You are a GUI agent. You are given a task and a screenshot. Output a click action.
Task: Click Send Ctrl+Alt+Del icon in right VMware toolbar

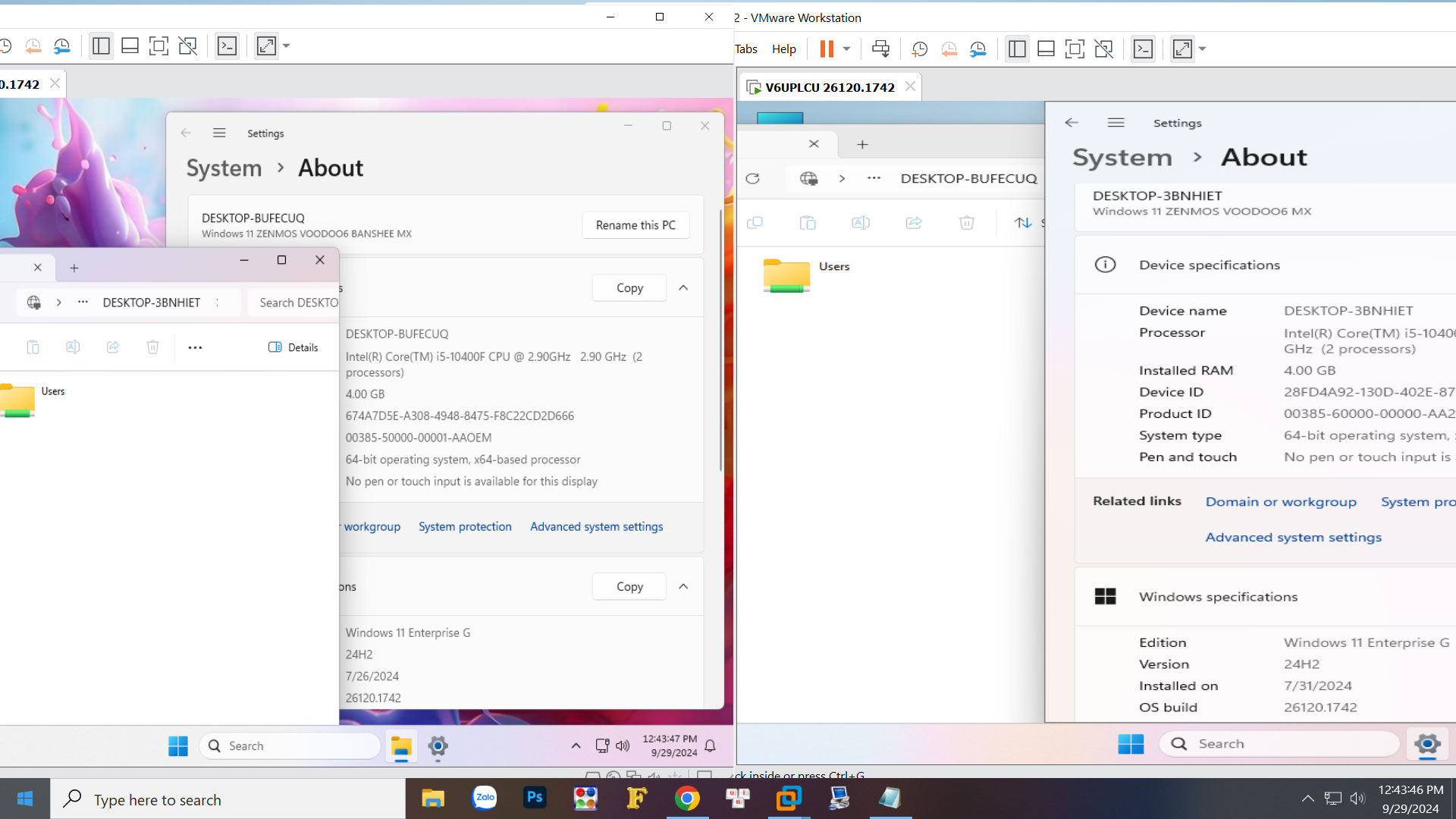point(880,49)
